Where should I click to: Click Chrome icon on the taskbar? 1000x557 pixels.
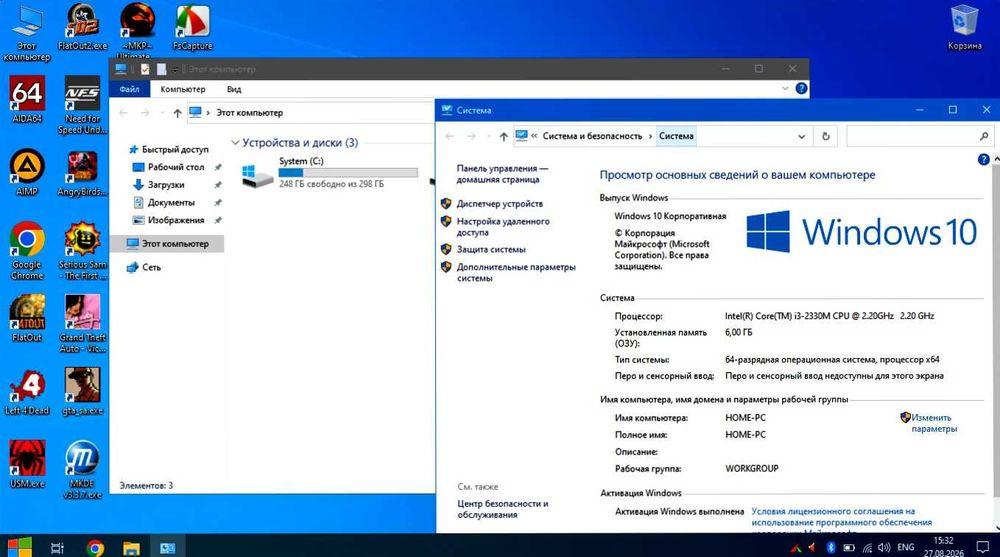click(95, 547)
